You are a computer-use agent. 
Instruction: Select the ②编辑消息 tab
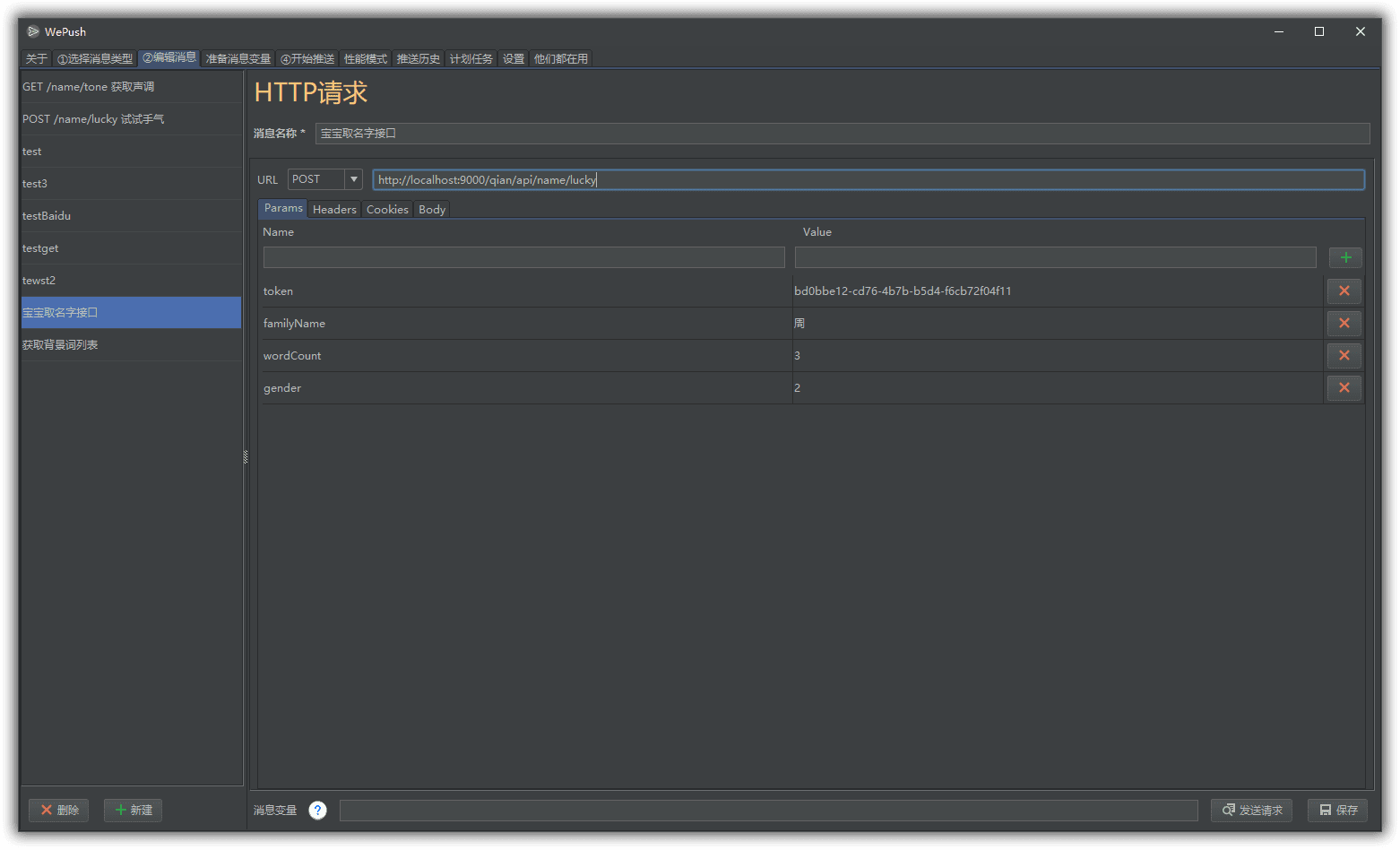tap(169, 57)
